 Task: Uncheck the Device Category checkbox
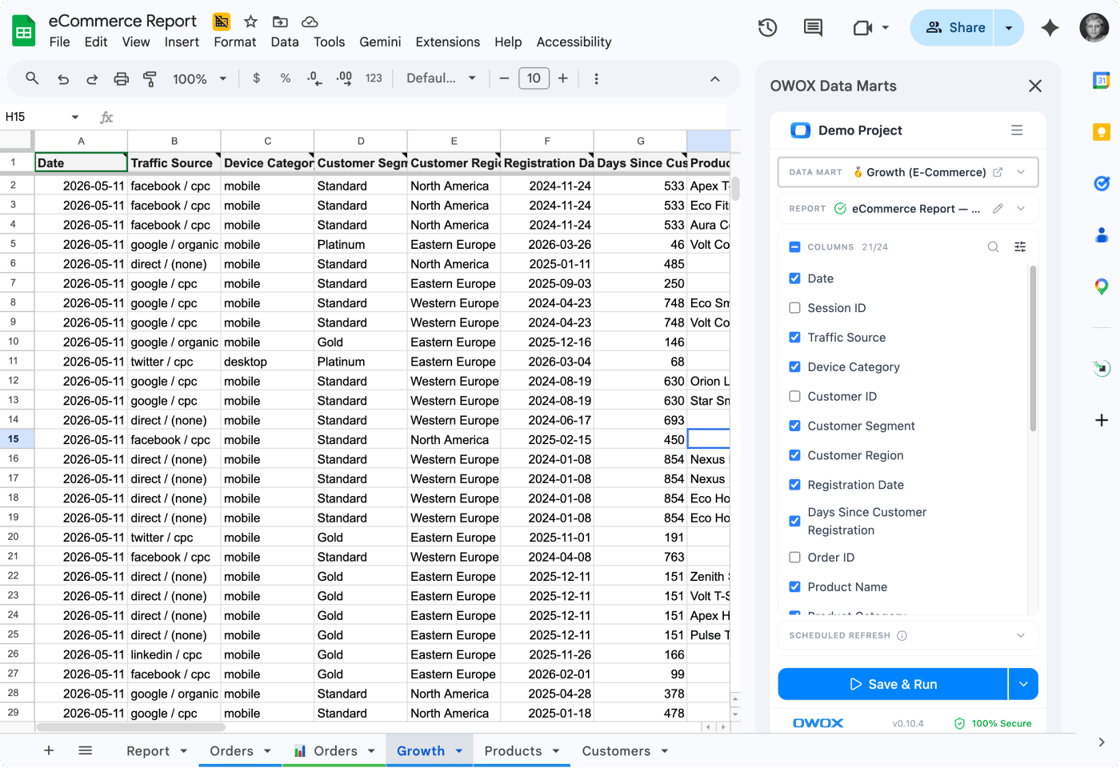(x=794, y=366)
